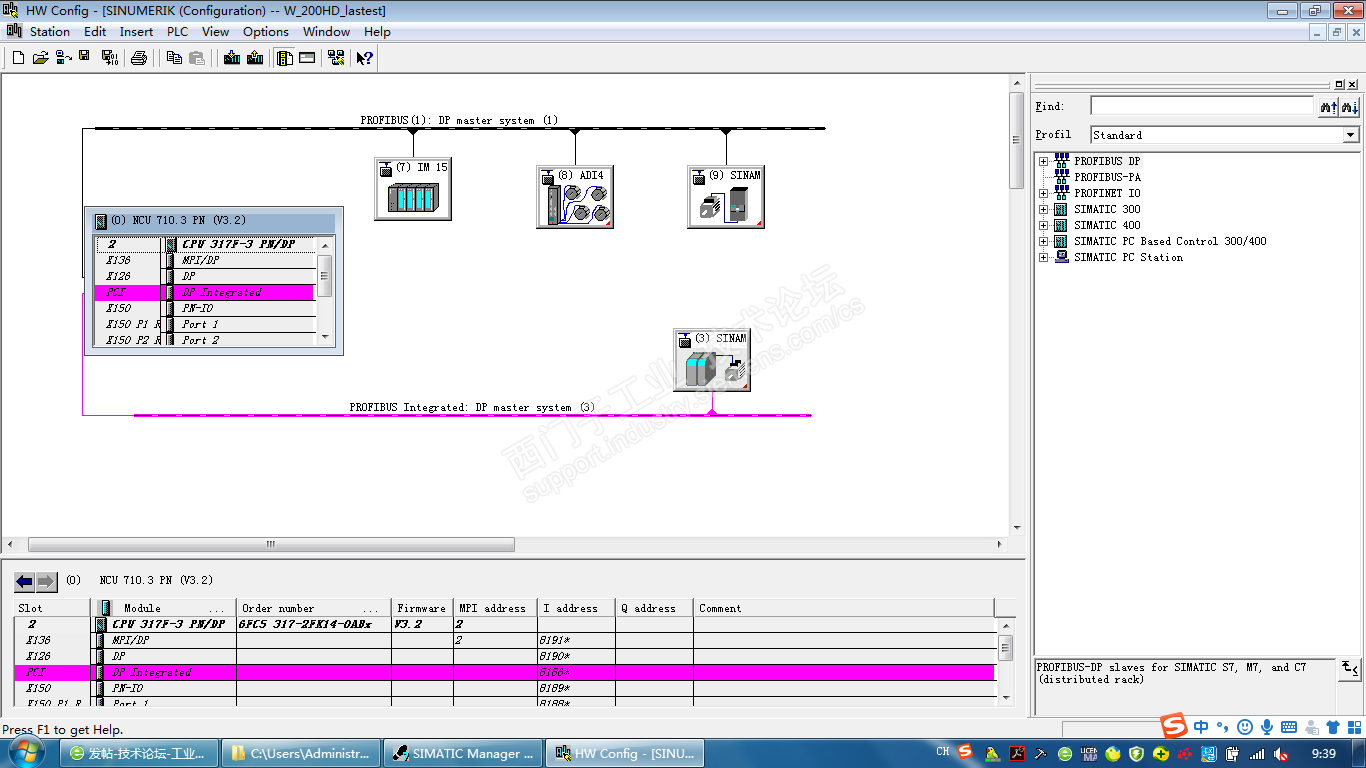Open the Window menu

pyautogui.click(x=327, y=32)
